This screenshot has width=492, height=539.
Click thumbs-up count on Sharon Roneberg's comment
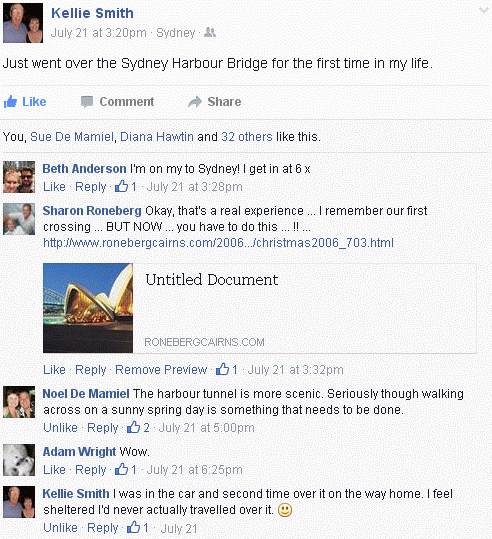click(x=227, y=370)
